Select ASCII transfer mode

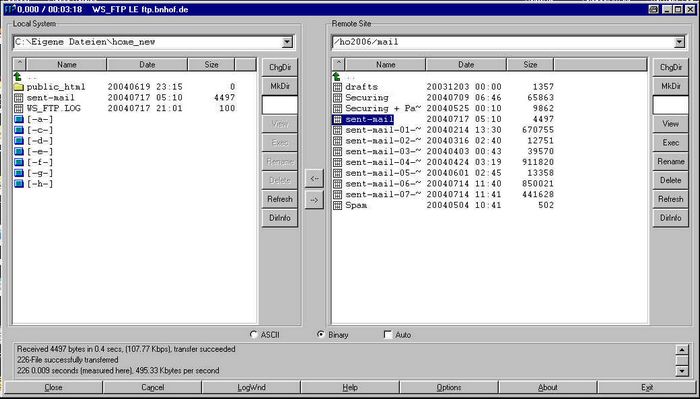pyautogui.click(x=254, y=334)
